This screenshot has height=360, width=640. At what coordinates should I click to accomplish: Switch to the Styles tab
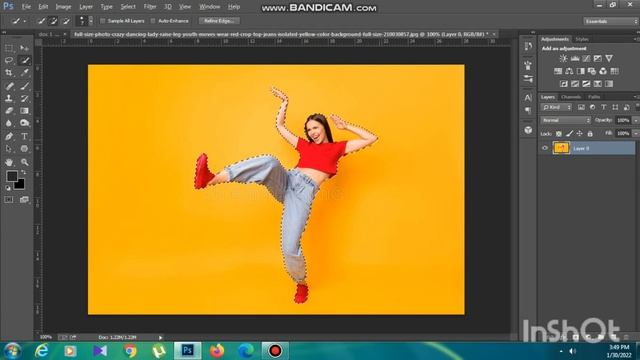582,39
